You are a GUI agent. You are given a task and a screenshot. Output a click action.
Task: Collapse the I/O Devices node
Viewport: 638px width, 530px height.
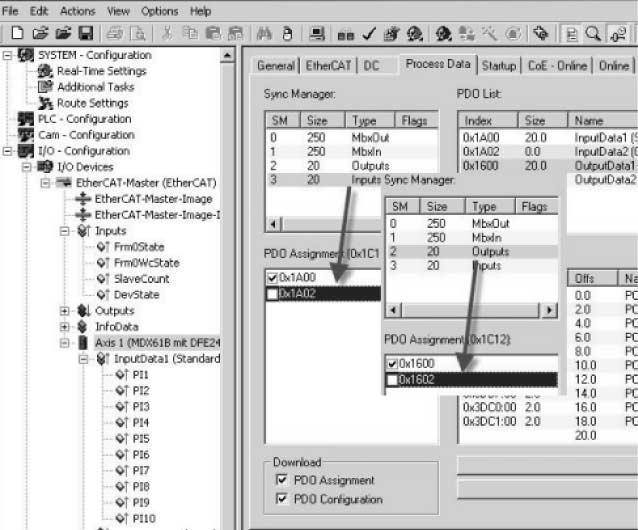tap(26, 167)
